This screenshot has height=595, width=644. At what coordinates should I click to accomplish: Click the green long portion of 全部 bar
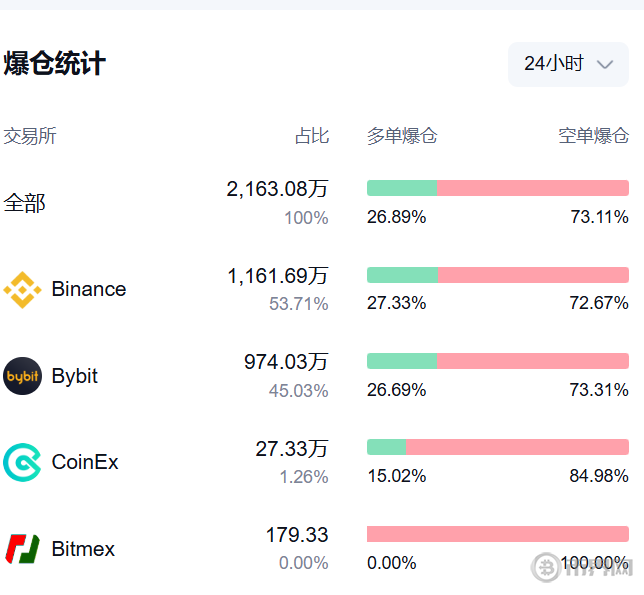[402, 188]
